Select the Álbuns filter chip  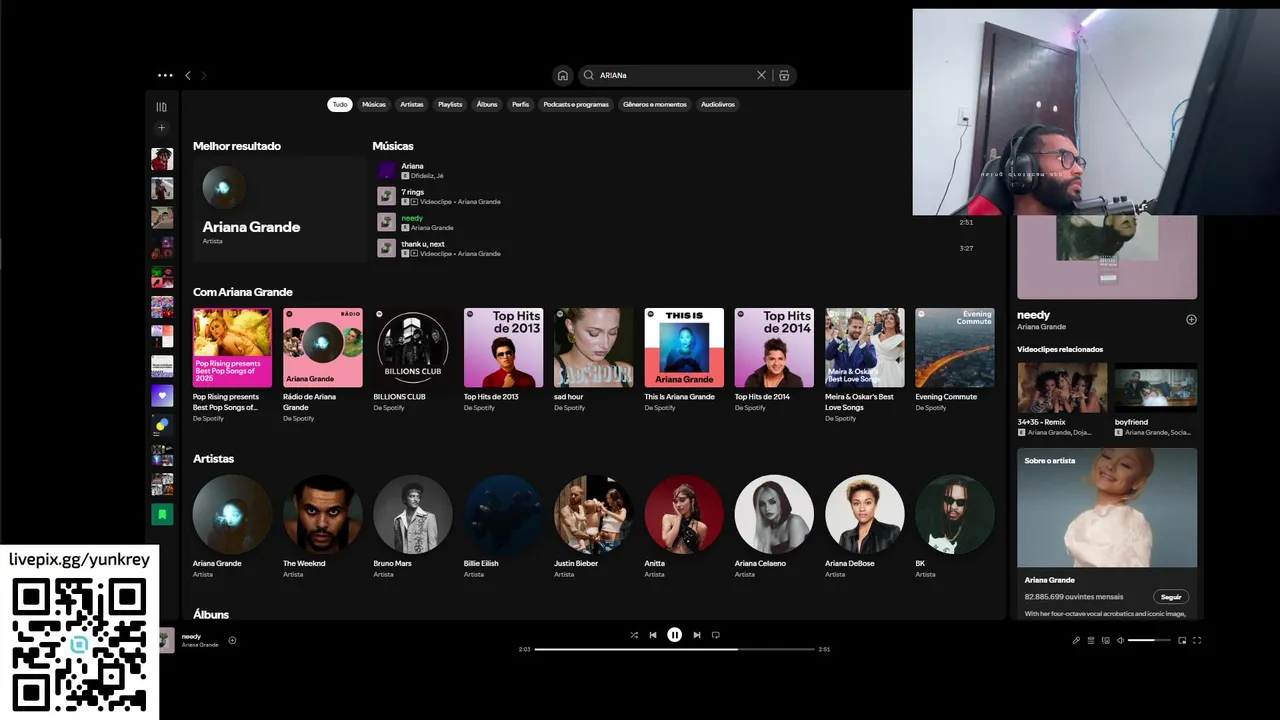tap(487, 104)
